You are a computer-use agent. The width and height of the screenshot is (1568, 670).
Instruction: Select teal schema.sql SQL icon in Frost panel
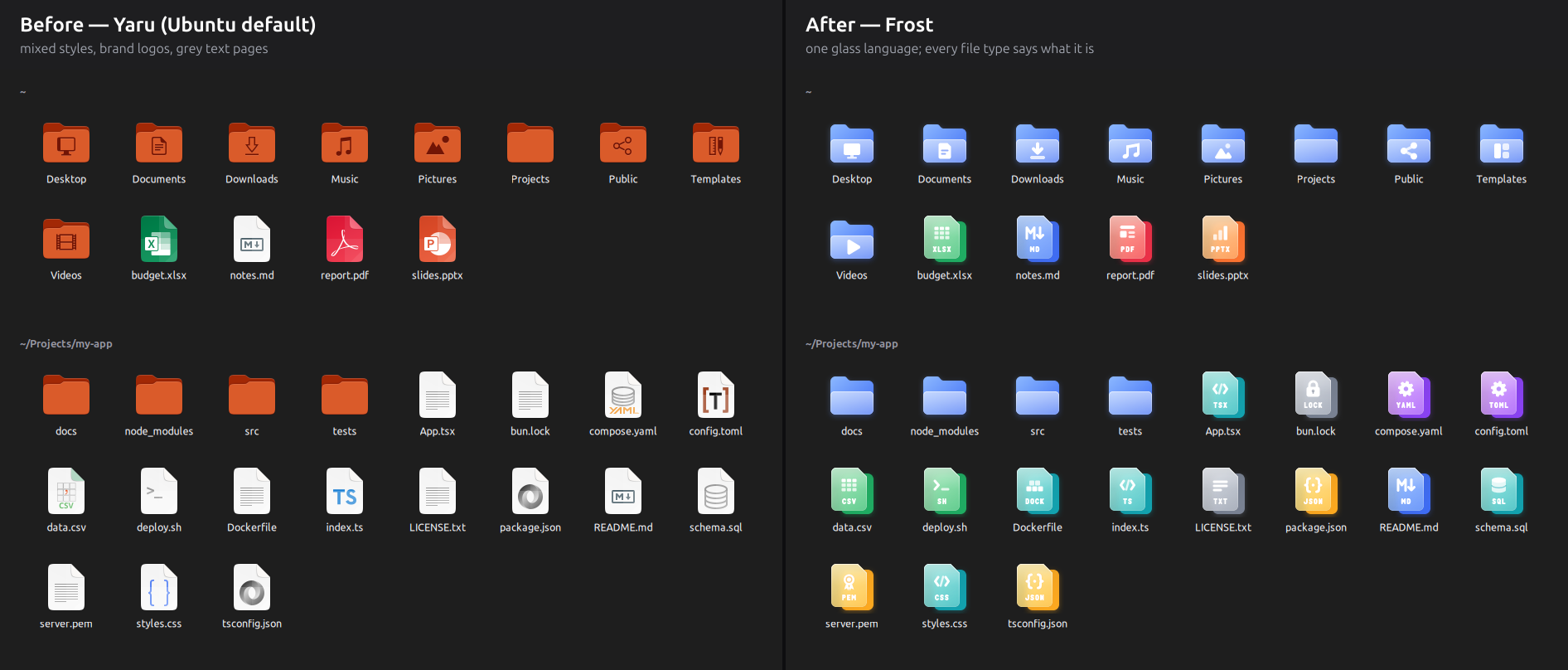coord(1502,491)
